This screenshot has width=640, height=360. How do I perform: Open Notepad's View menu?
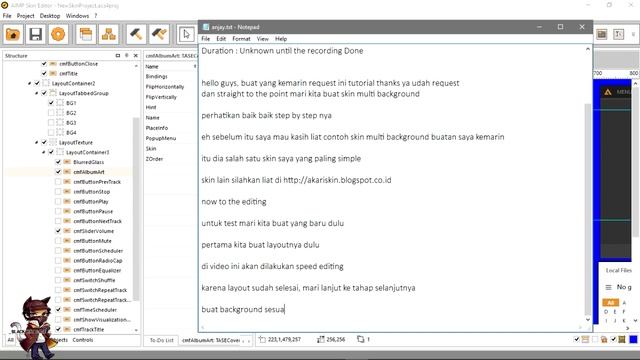[262, 39]
